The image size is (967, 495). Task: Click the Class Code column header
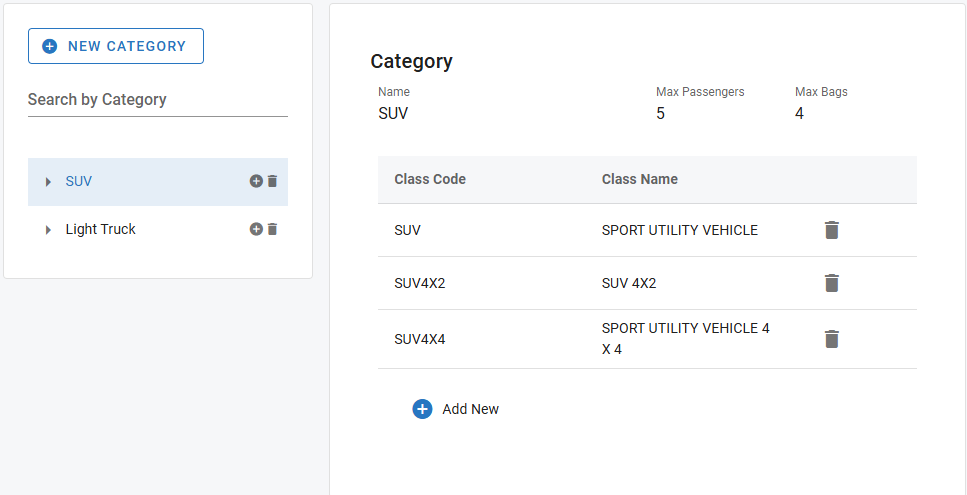(x=430, y=179)
